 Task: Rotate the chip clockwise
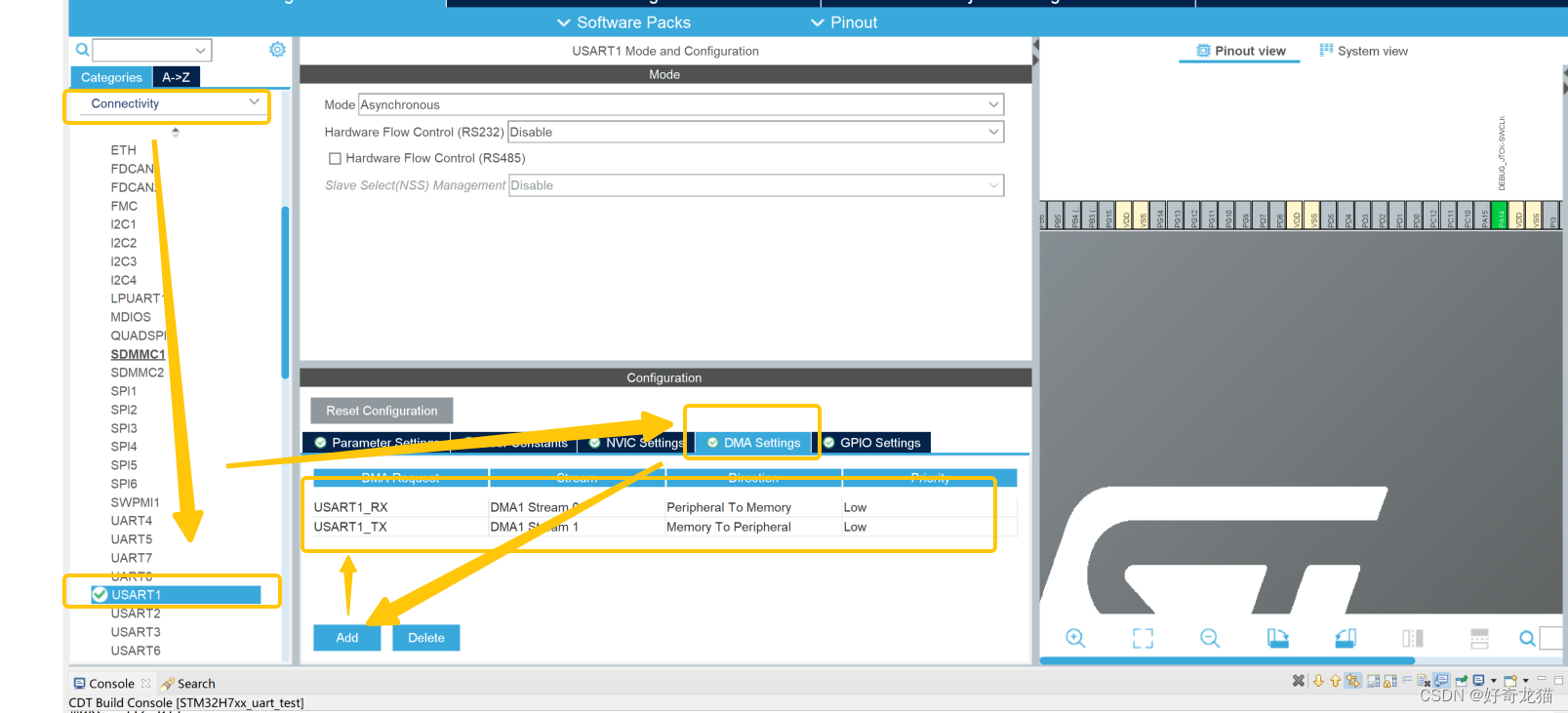click(x=1277, y=638)
